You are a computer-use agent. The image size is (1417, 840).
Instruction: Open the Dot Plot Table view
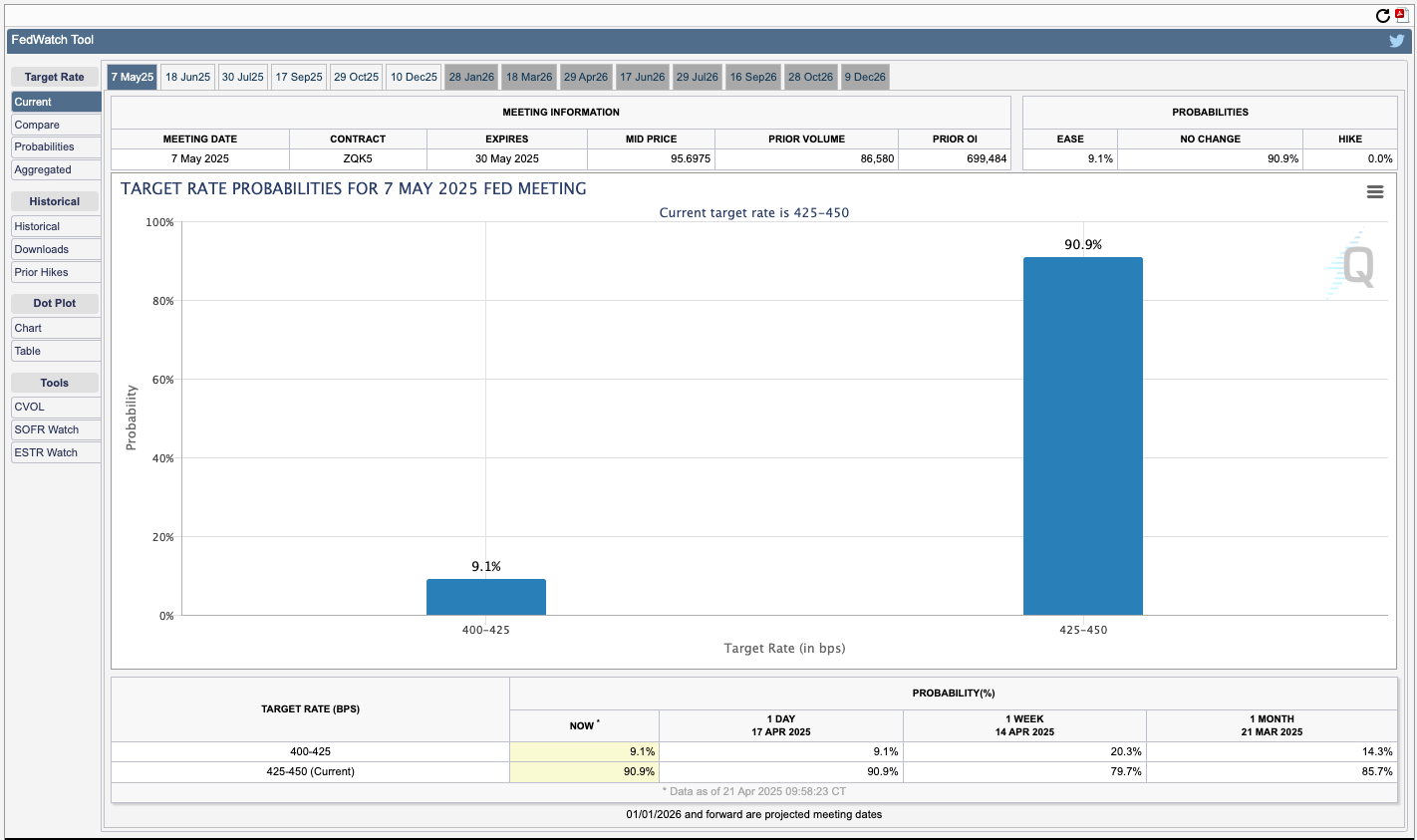click(x=56, y=351)
